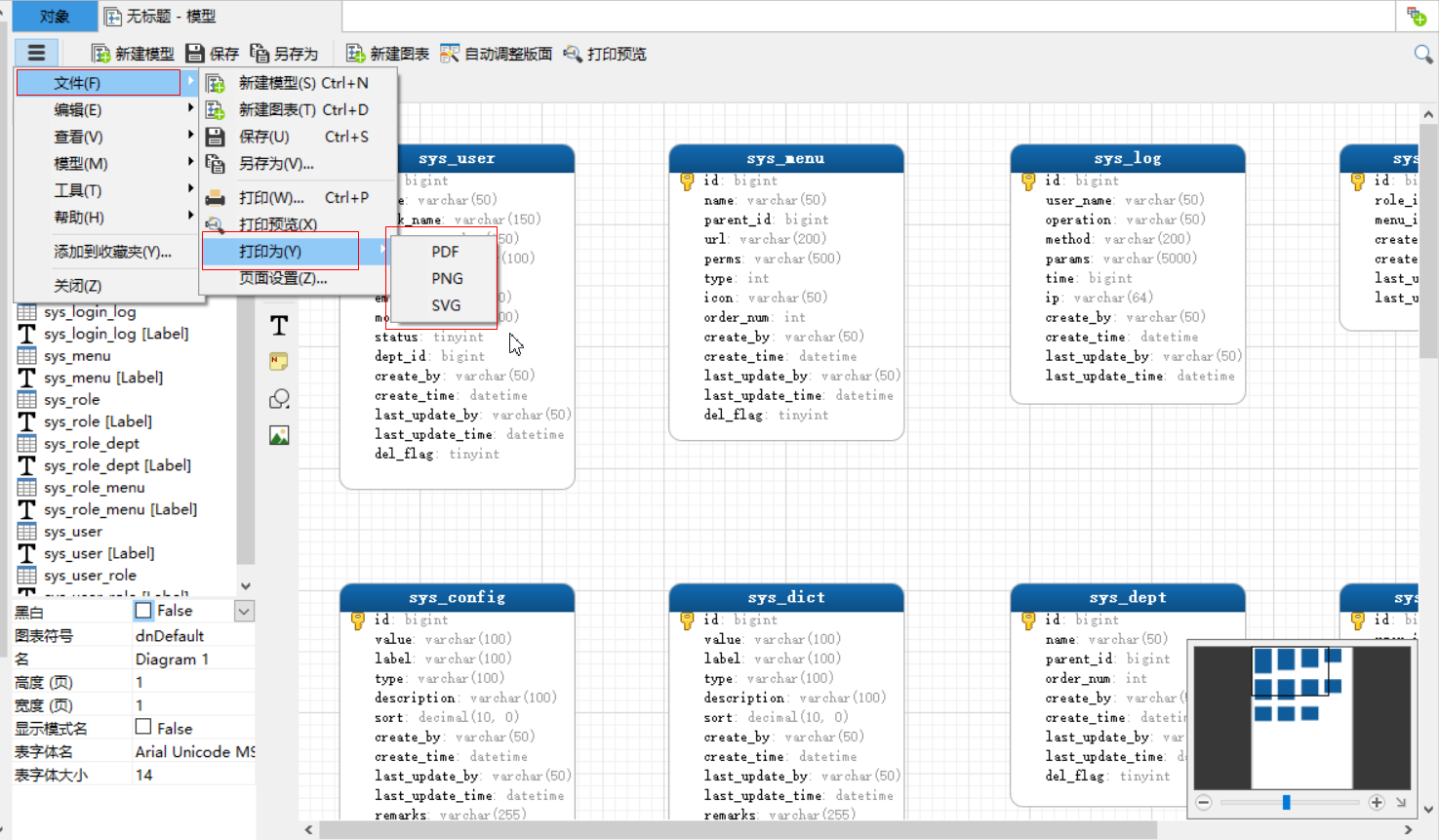
Task: Click the key icon in sys_dict table
Action: pyautogui.click(x=687, y=620)
